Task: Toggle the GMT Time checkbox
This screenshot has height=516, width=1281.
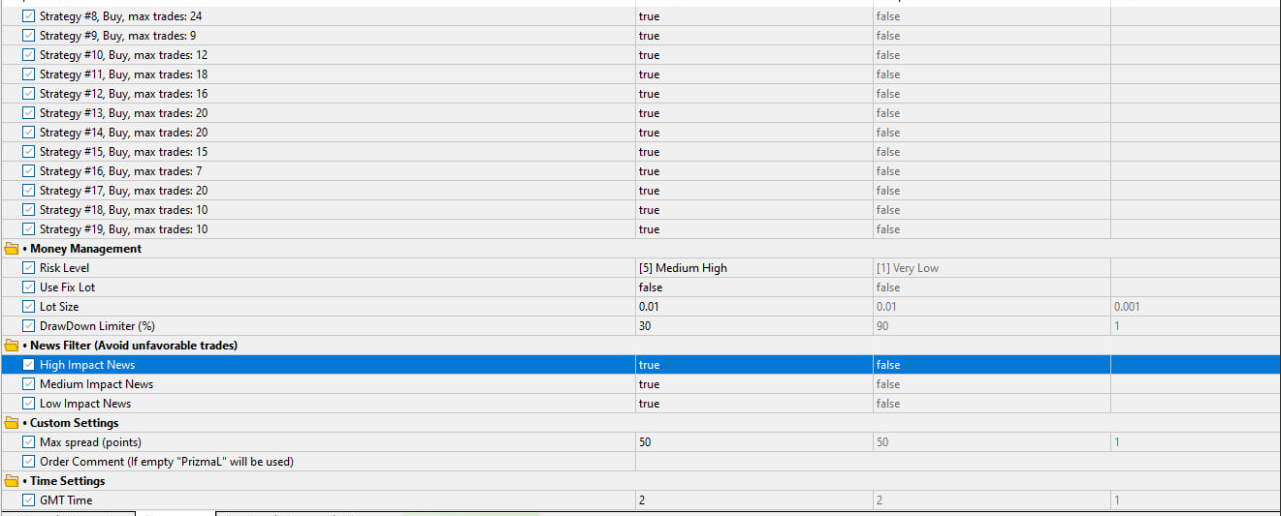Action: click(28, 500)
